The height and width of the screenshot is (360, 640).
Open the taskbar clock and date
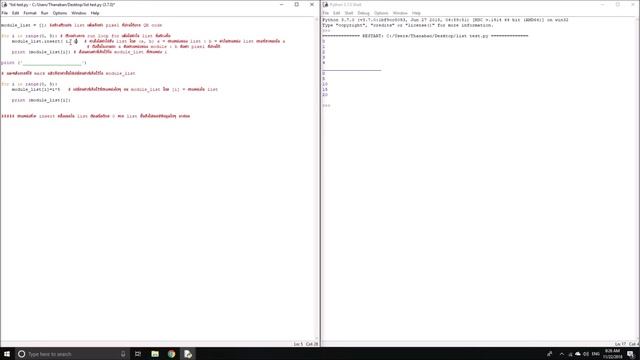click(x=612, y=354)
